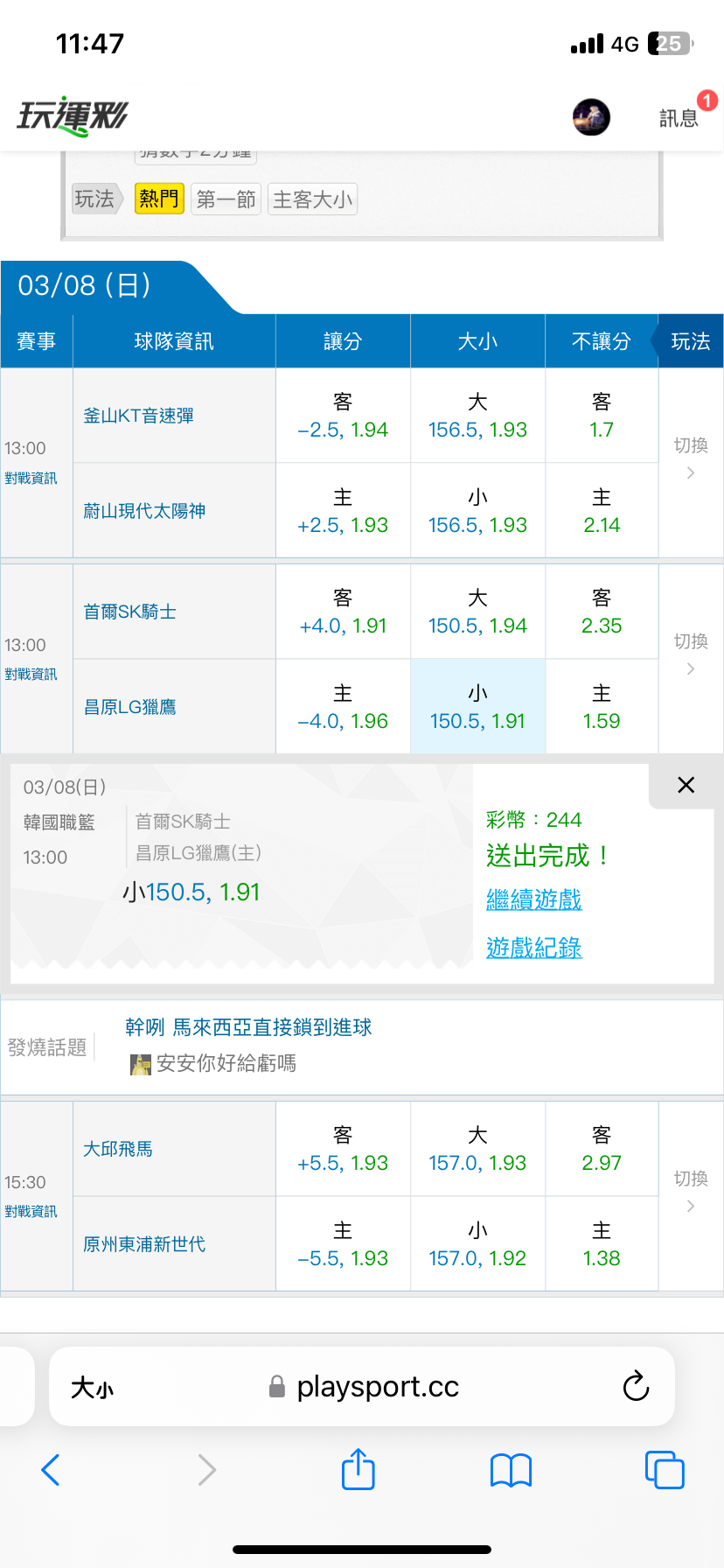Go back with Safari back arrow
The width and height of the screenshot is (724, 1568).
coord(51,1470)
